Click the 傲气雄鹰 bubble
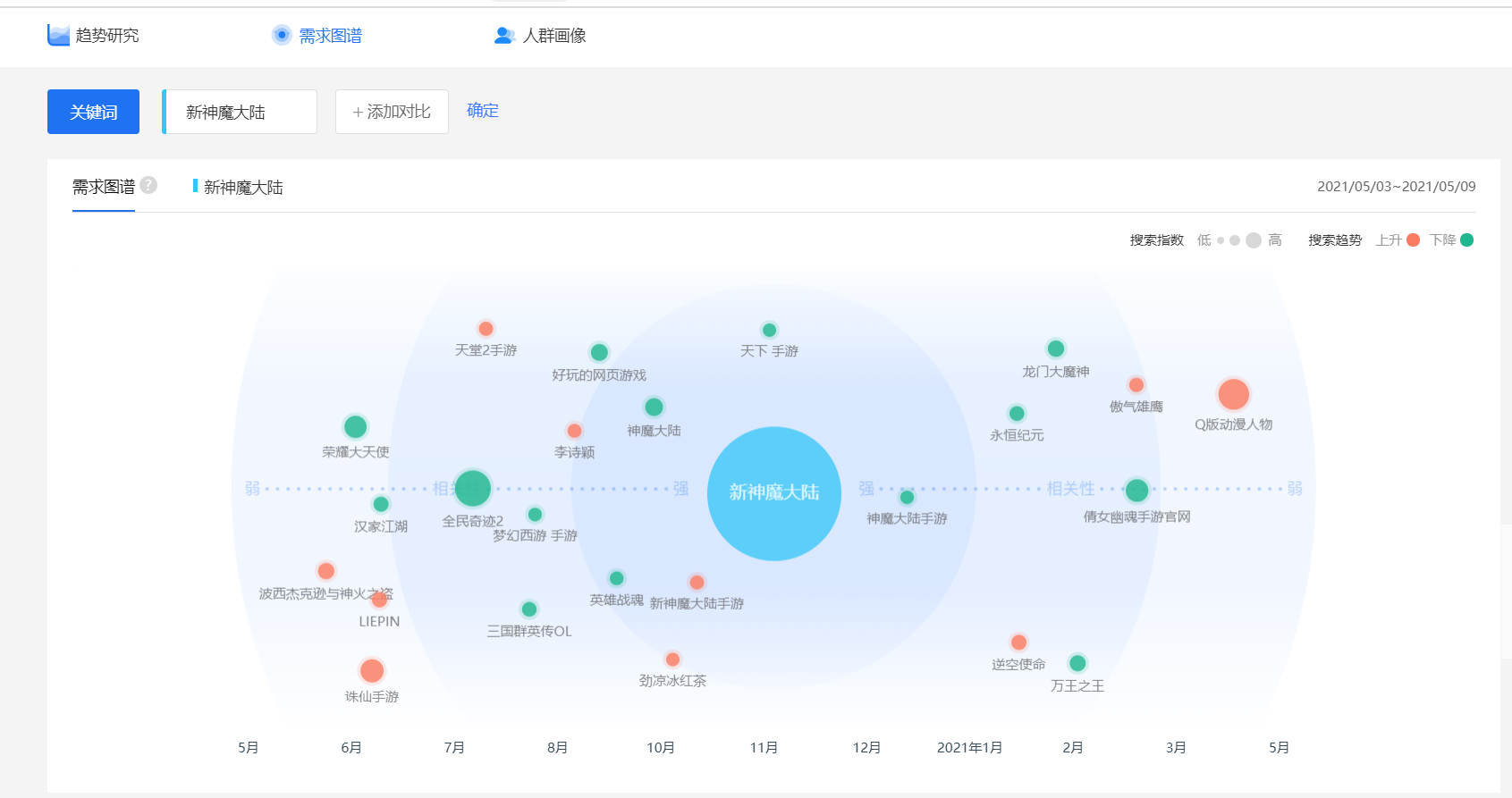Viewport: 1512px width, 798px height. (1136, 385)
